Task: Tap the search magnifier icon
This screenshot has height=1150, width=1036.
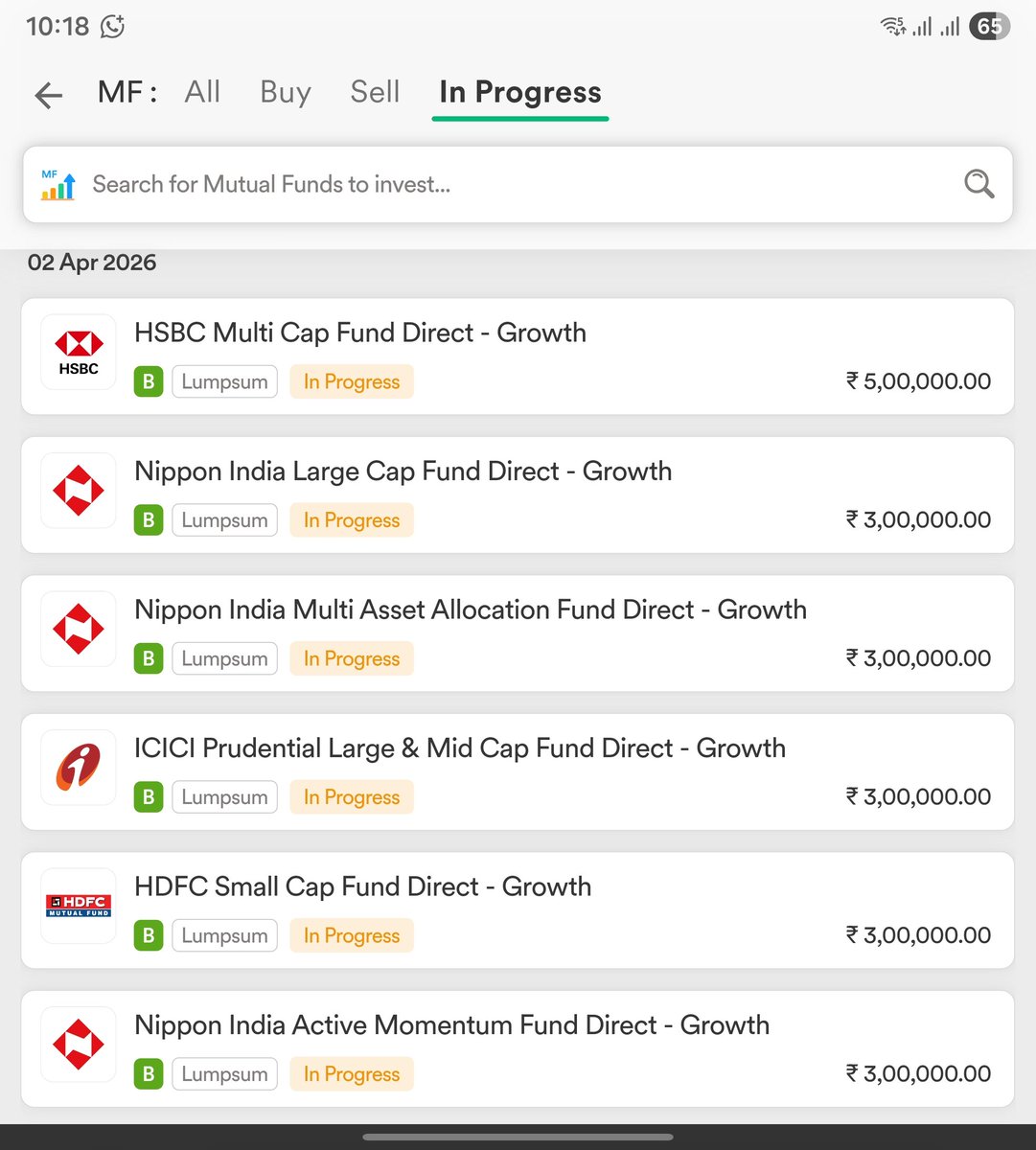Action: [x=978, y=184]
